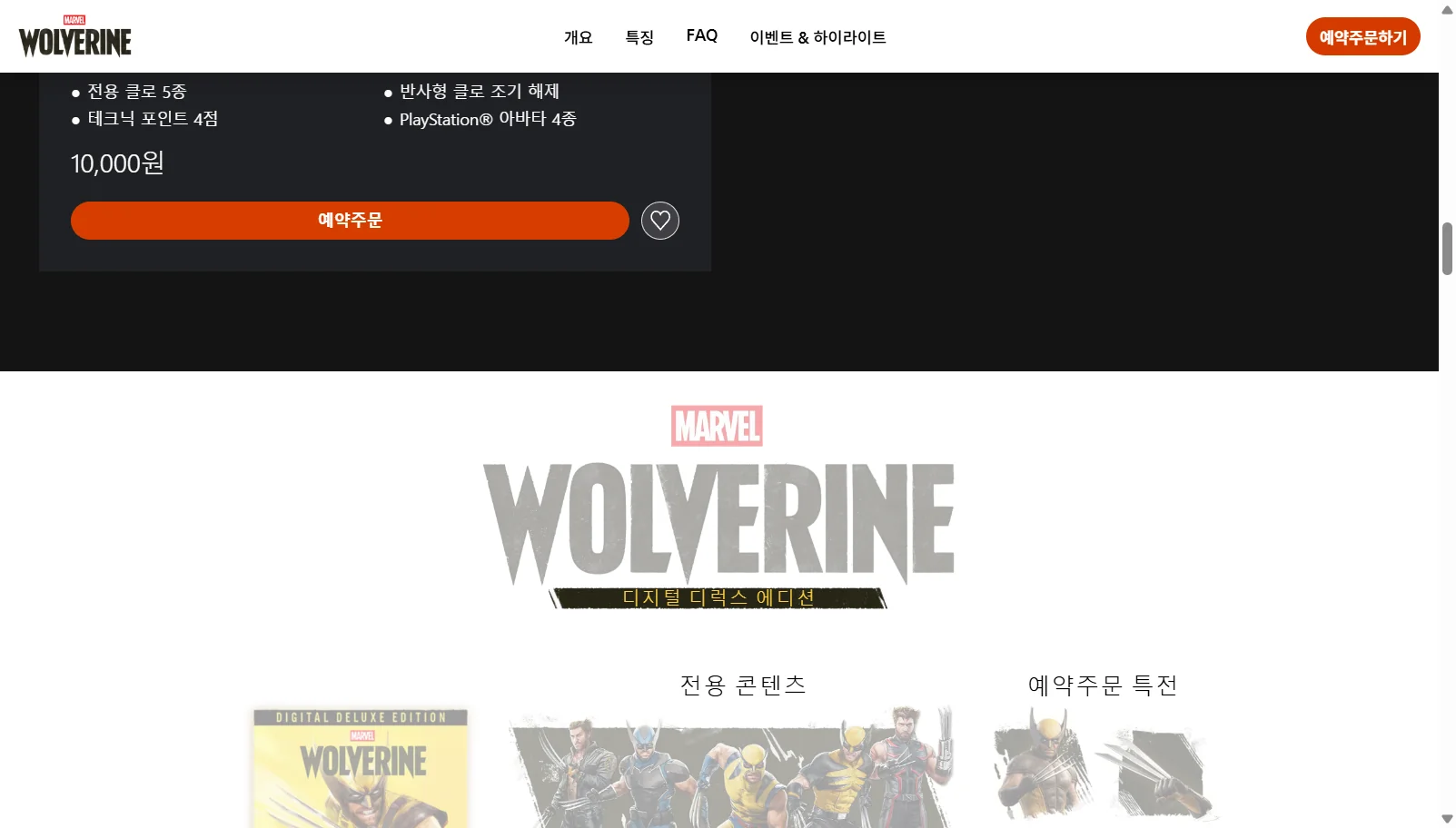
Task: Add edition to wishlist with heart icon
Action: pos(660,221)
